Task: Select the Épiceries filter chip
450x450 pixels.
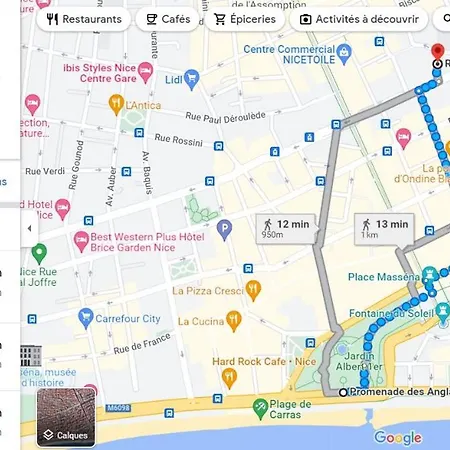Action: click(x=245, y=19)
